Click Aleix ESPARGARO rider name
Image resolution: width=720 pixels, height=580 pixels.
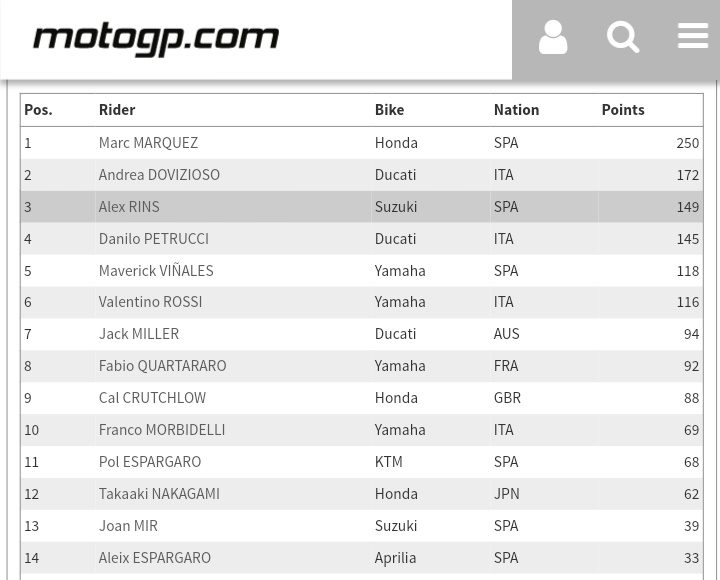coord(154,558)
